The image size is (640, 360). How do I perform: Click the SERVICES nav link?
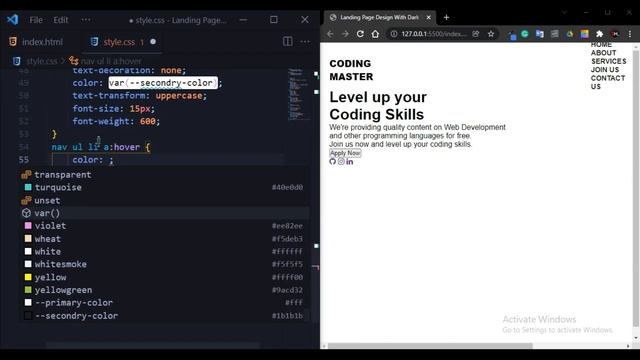(x=609, y=61)
